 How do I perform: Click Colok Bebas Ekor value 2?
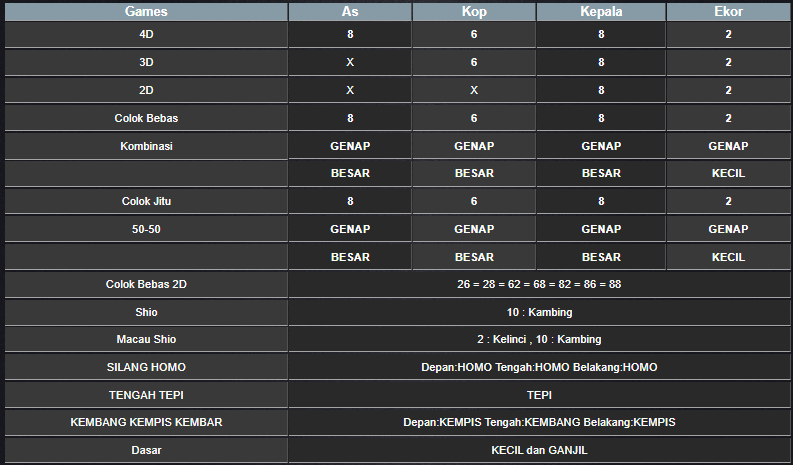coord(728,118)
